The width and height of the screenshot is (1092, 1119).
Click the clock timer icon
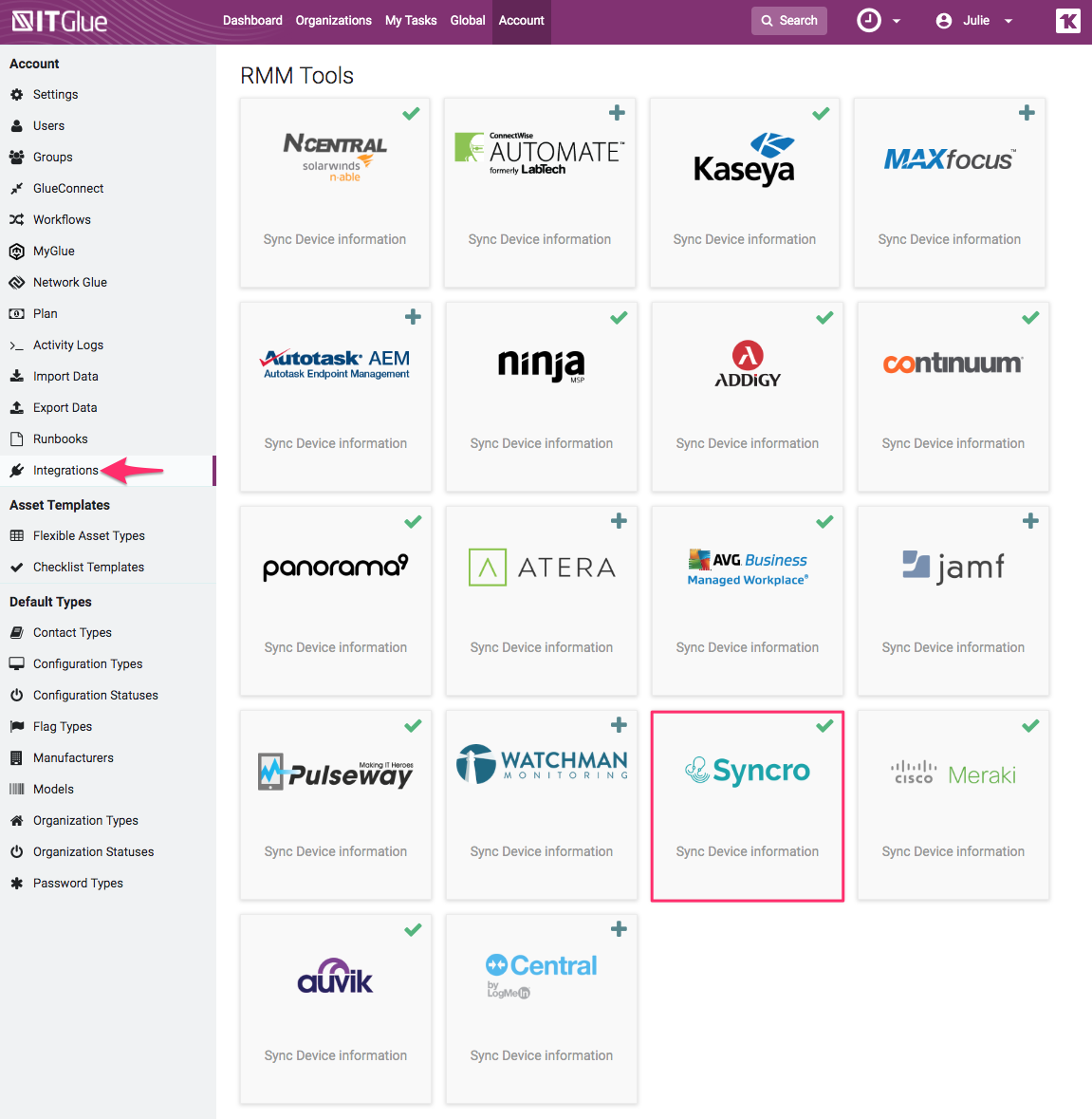click(x=868, y=21)
